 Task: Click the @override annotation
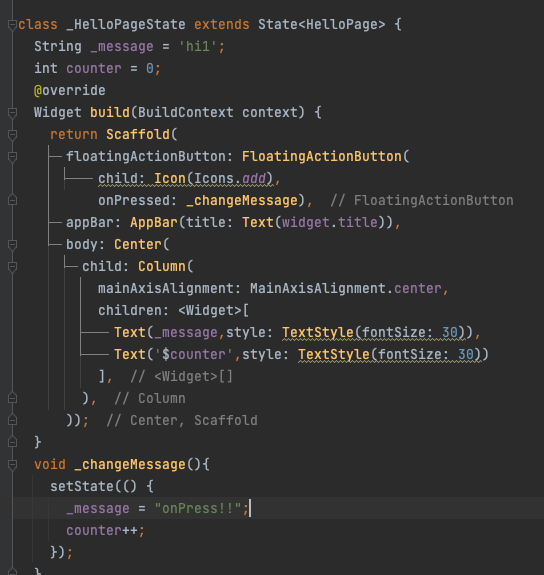(70, 91)
